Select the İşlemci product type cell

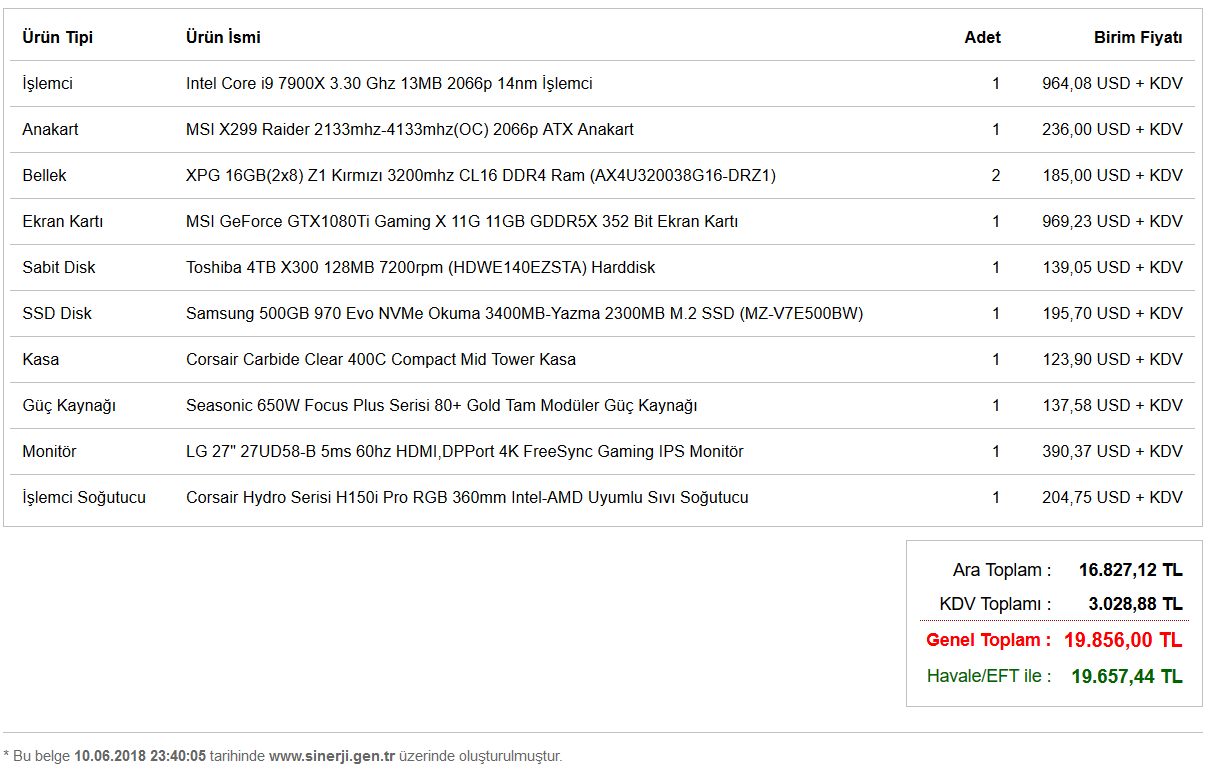pyautogui.click(x=48, y=83)
